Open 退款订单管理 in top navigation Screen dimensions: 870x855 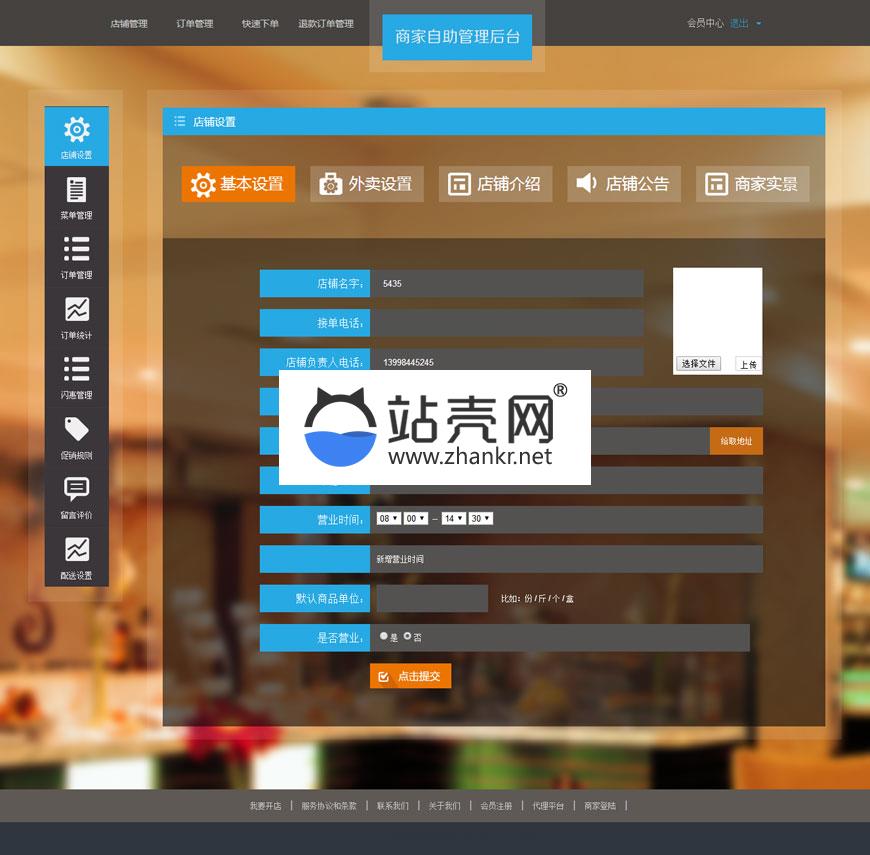(x=325, y=24)
